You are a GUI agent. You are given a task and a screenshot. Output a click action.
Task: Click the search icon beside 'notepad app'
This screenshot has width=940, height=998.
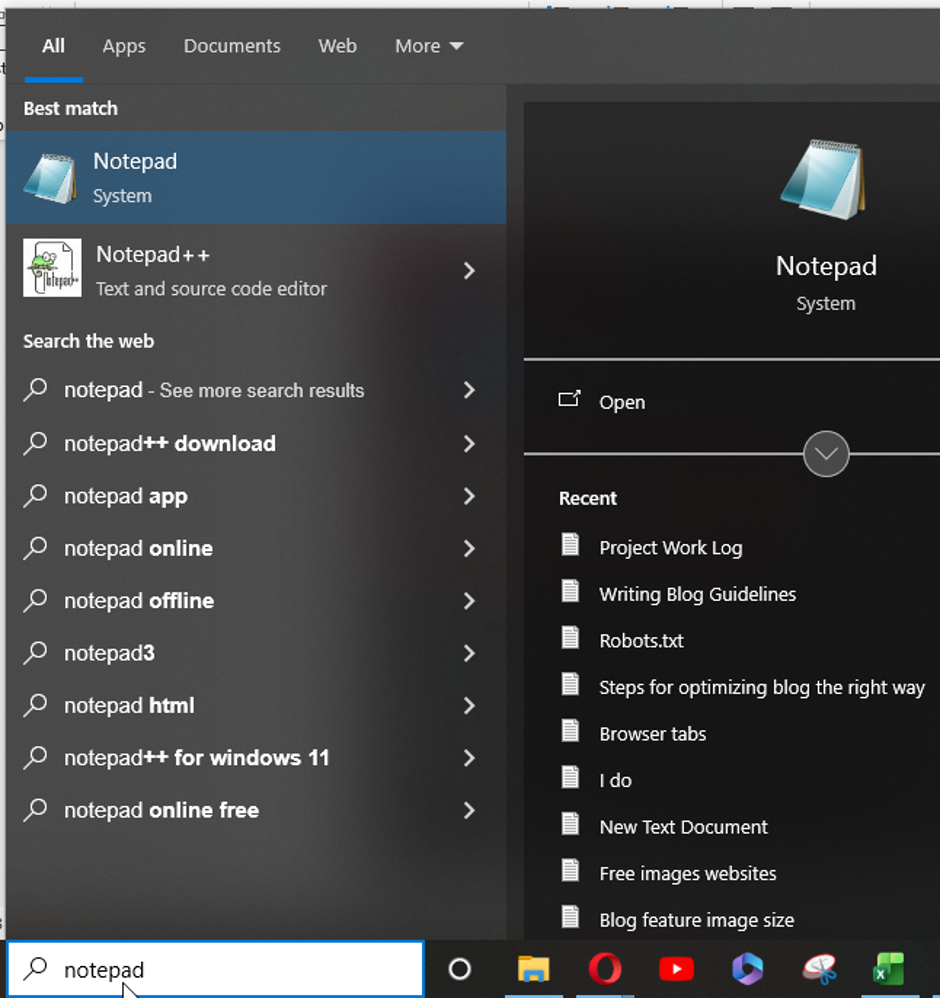[x=36, y=495]
